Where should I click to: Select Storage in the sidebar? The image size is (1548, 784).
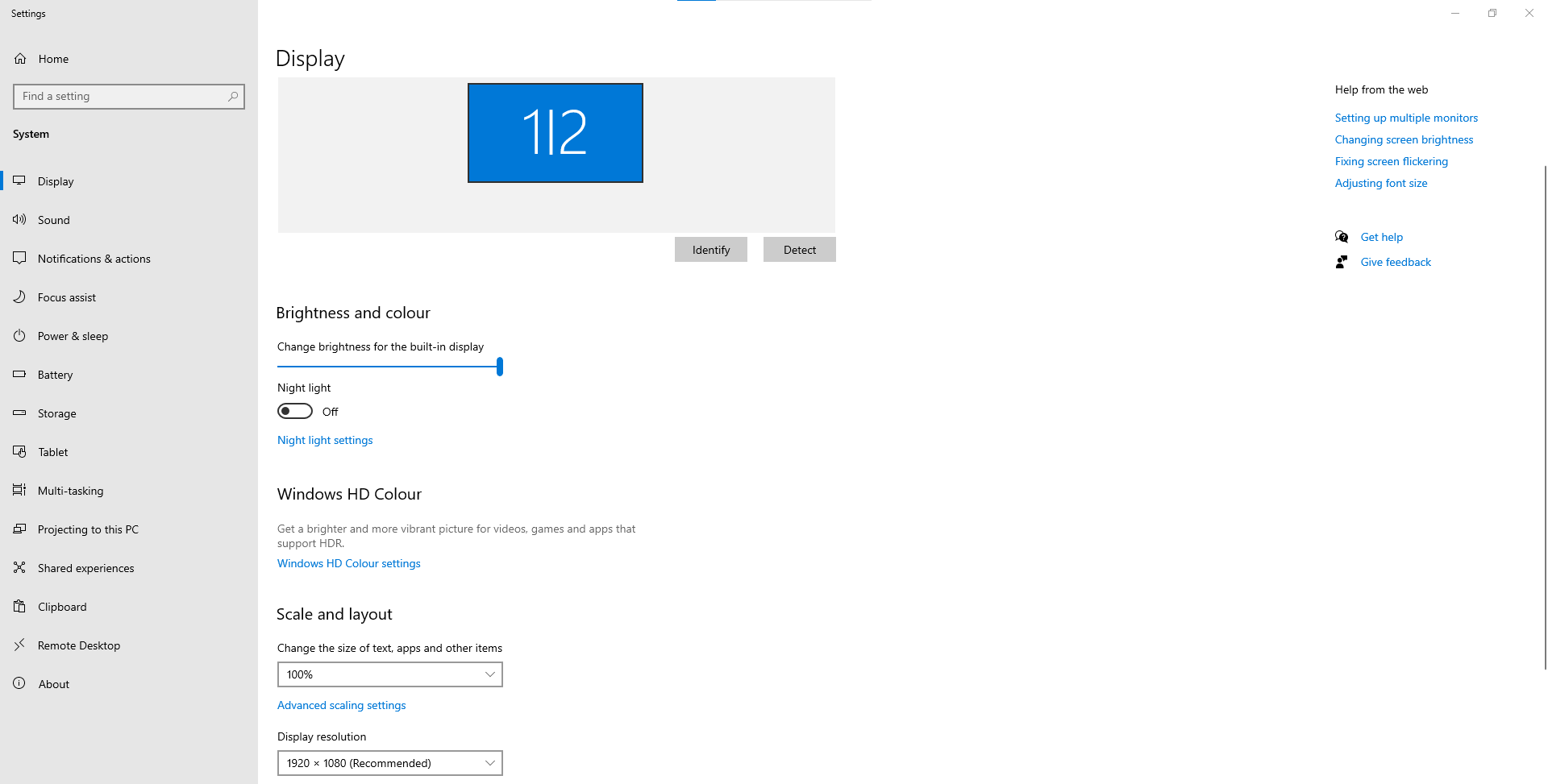[x=129, y=413]
